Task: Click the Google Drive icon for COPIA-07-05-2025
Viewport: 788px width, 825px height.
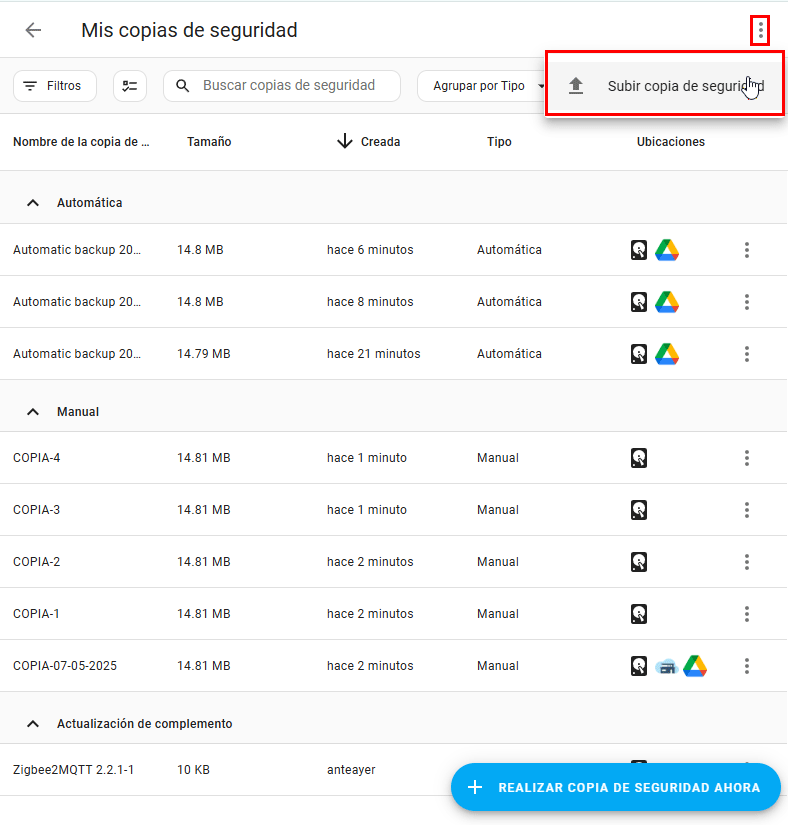Action: pos(695,666)
